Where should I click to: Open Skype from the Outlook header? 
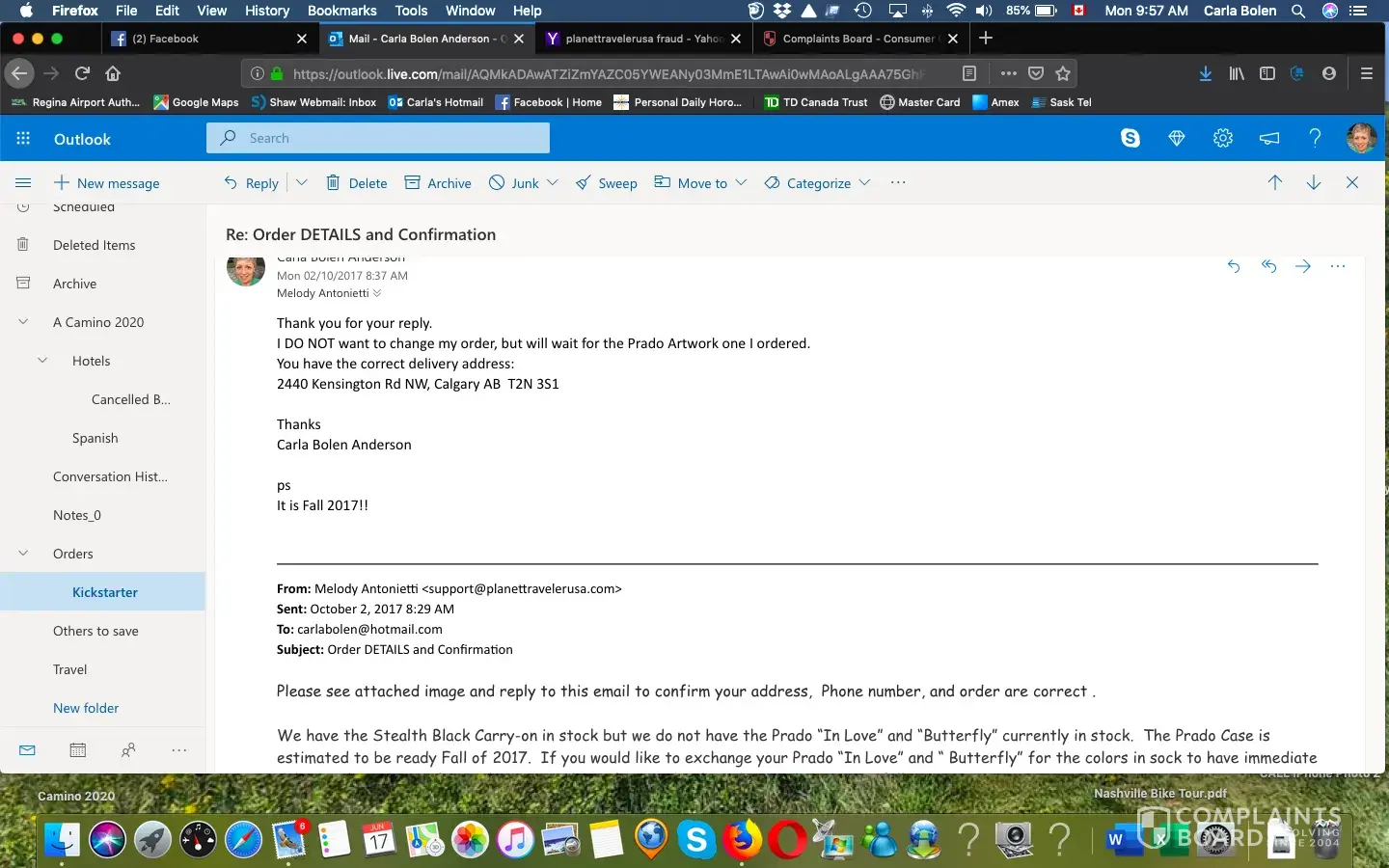click(x=1130, y=138)
